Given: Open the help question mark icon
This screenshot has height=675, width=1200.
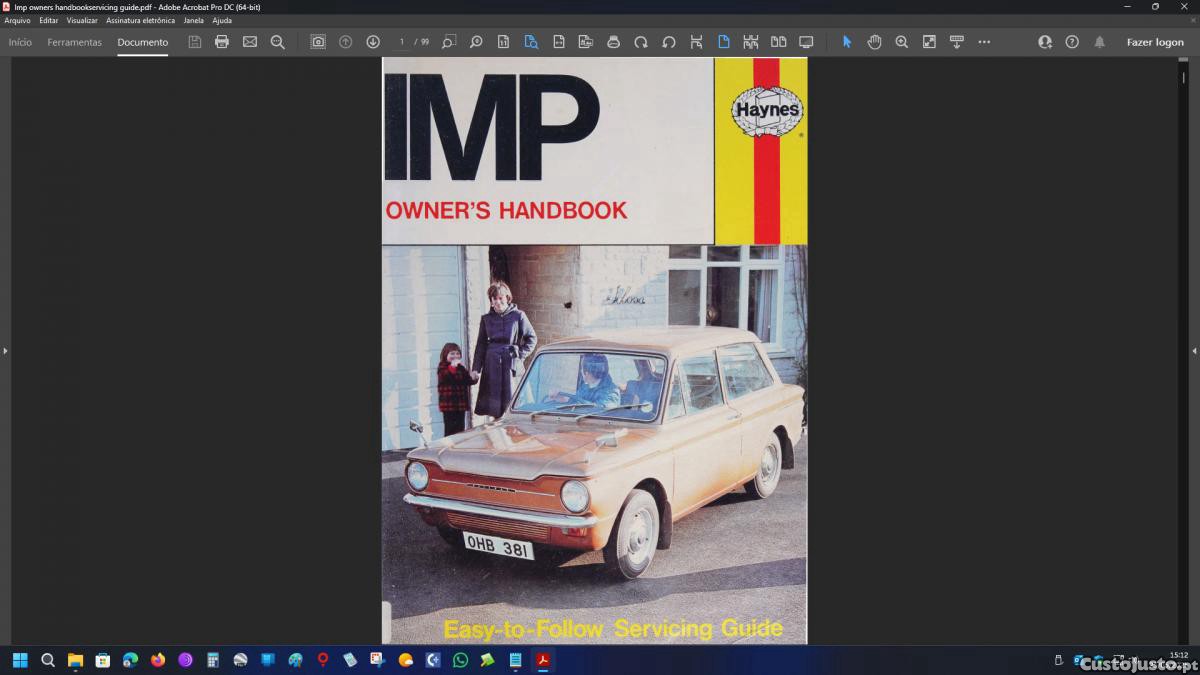Looking at the screenshot, I should click(1072, 42).
